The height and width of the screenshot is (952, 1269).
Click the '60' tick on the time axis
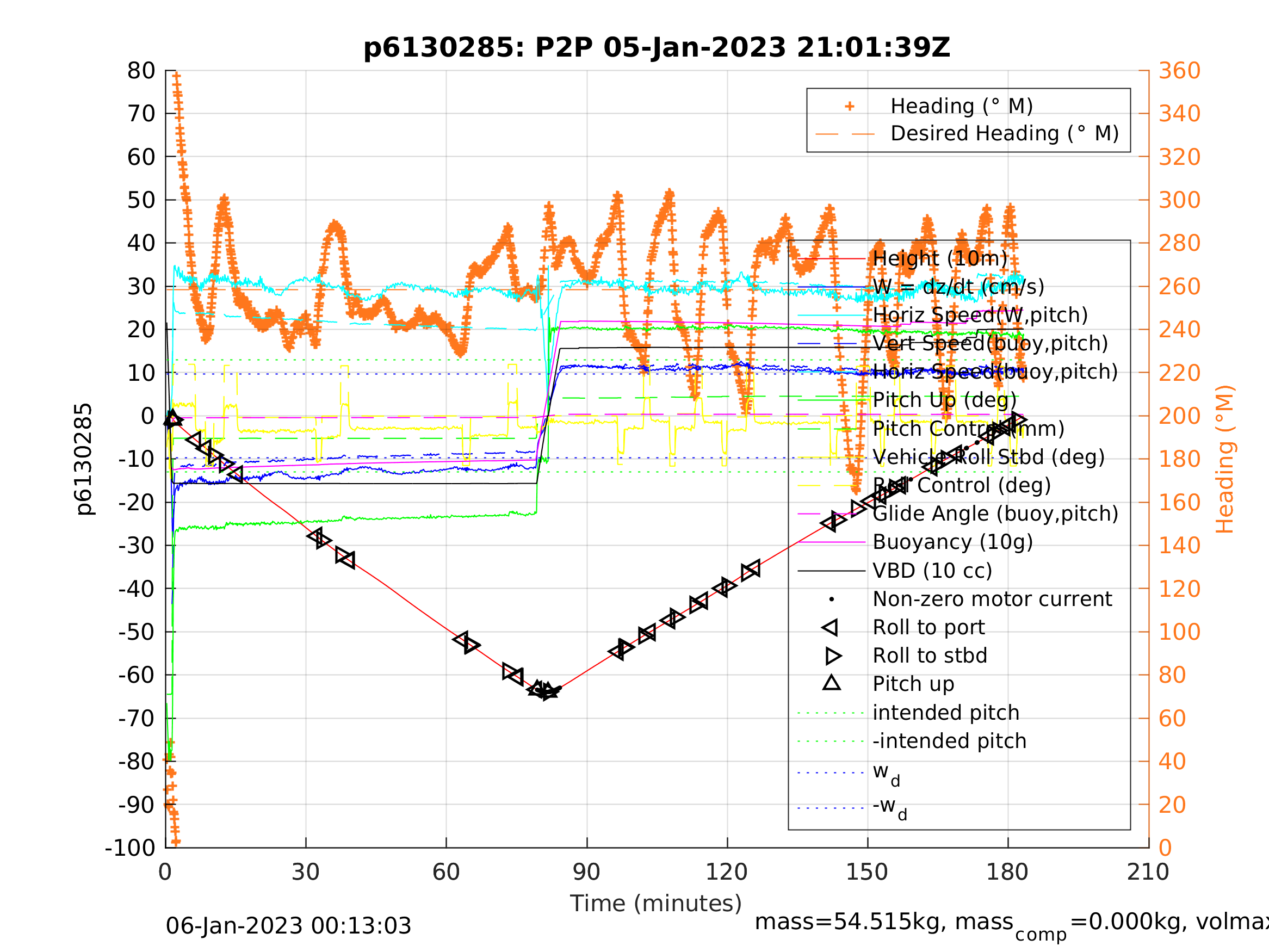446,872
